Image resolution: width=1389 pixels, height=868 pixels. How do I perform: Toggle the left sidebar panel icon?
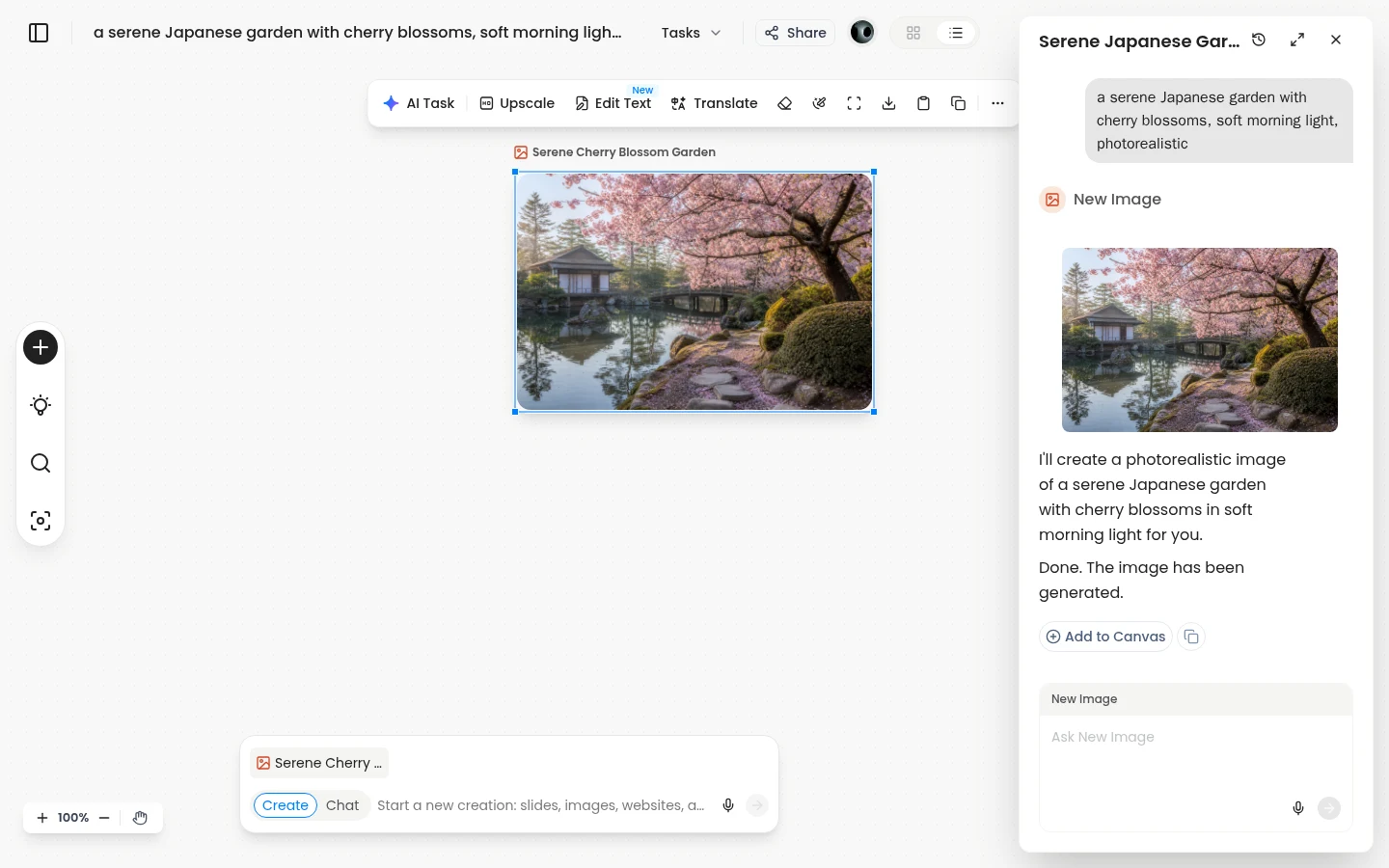pos(39,33)
